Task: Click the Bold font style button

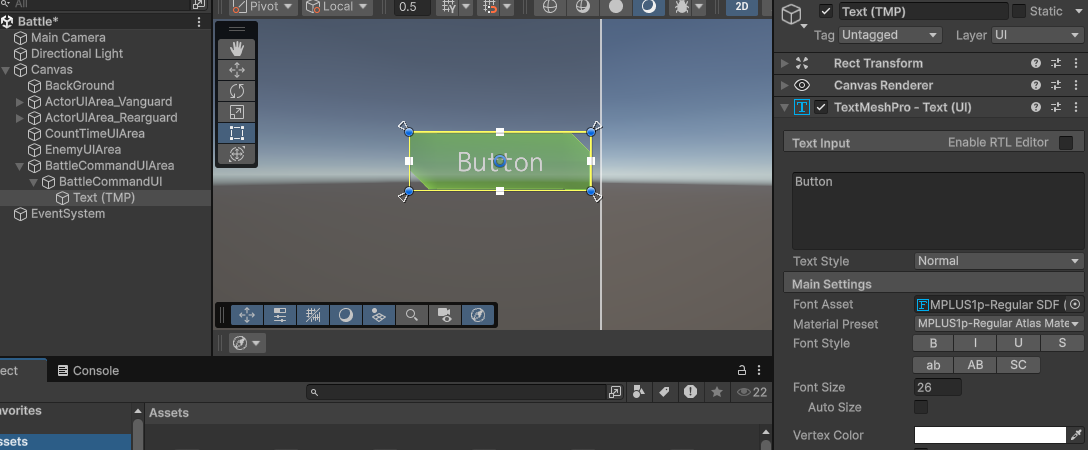Action: coord(933,344)
